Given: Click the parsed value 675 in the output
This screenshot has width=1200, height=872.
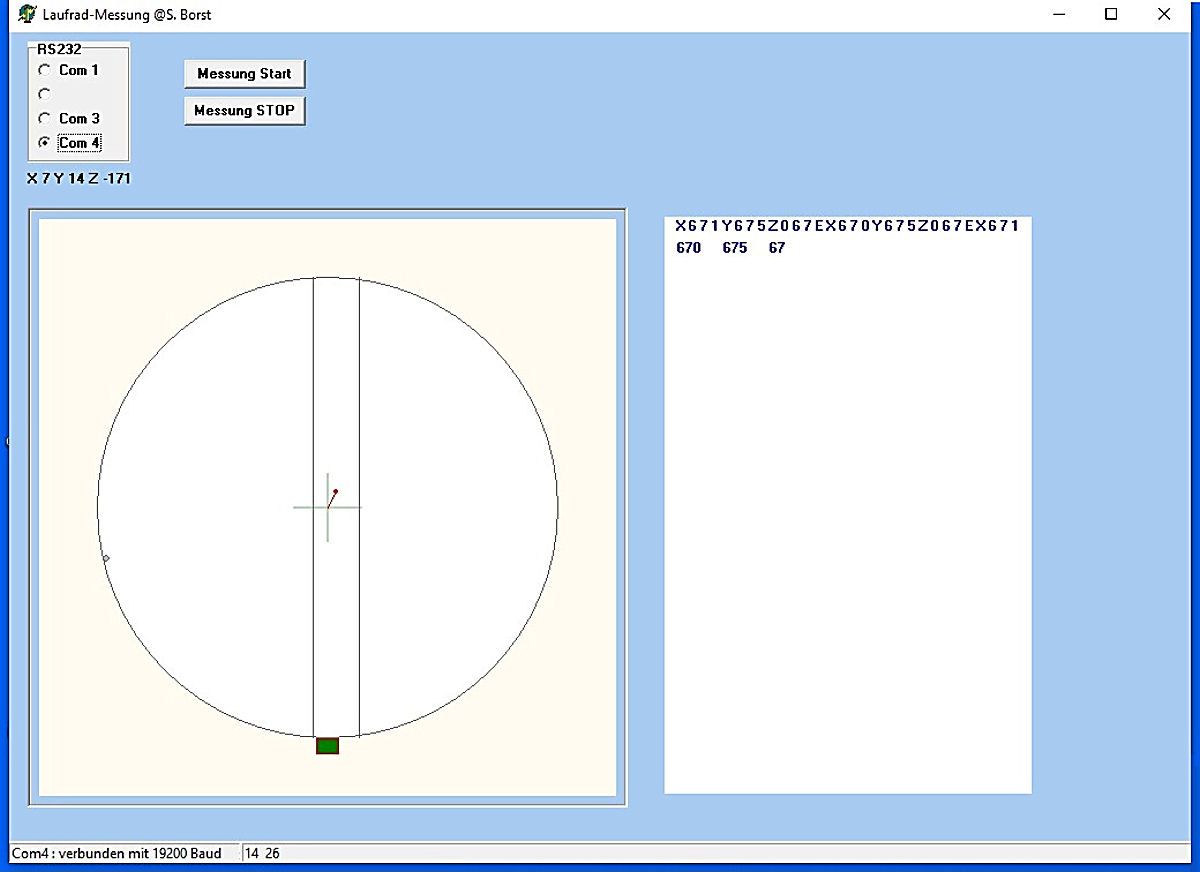Looking at the screenshot, I should click(x=734, y=248).
